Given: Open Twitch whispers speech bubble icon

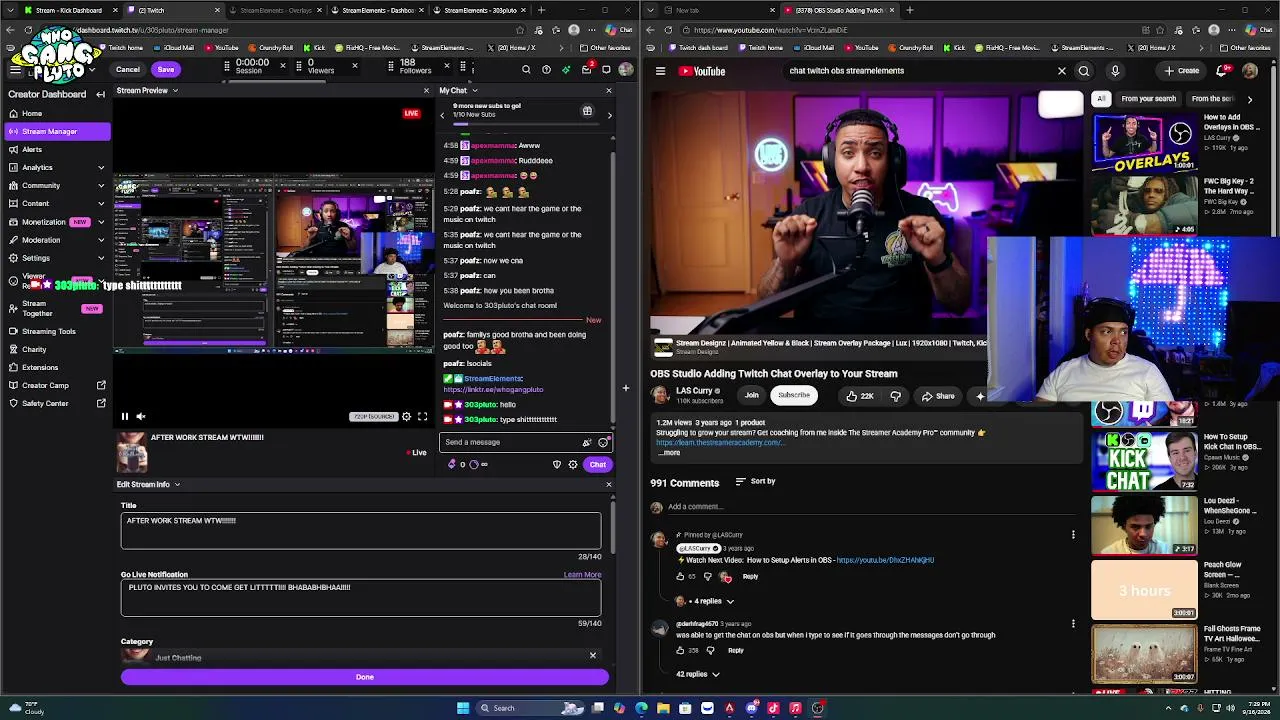Looking at the screenshot, I should 606,70.
